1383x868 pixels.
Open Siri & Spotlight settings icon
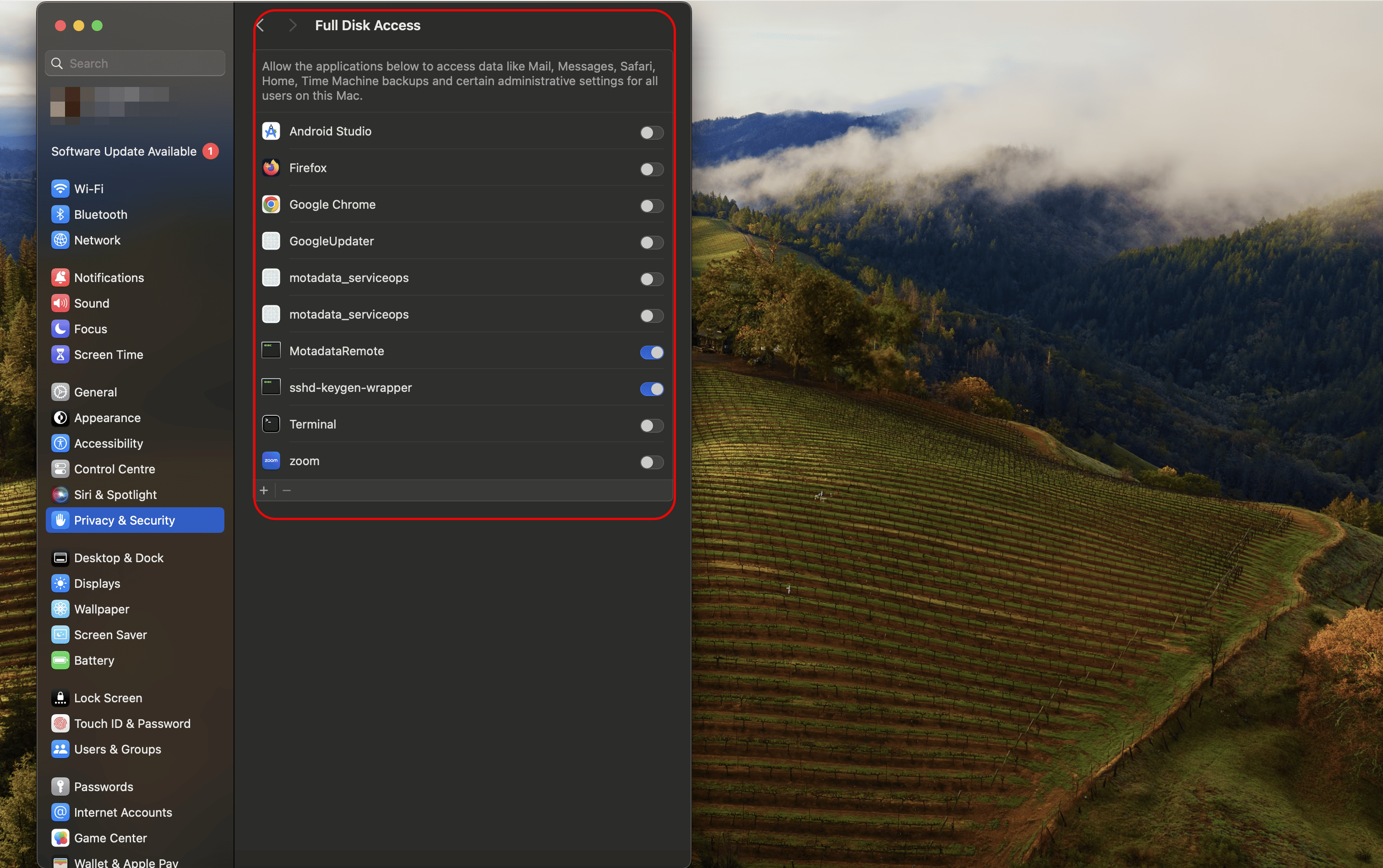(x=60, y=494)
